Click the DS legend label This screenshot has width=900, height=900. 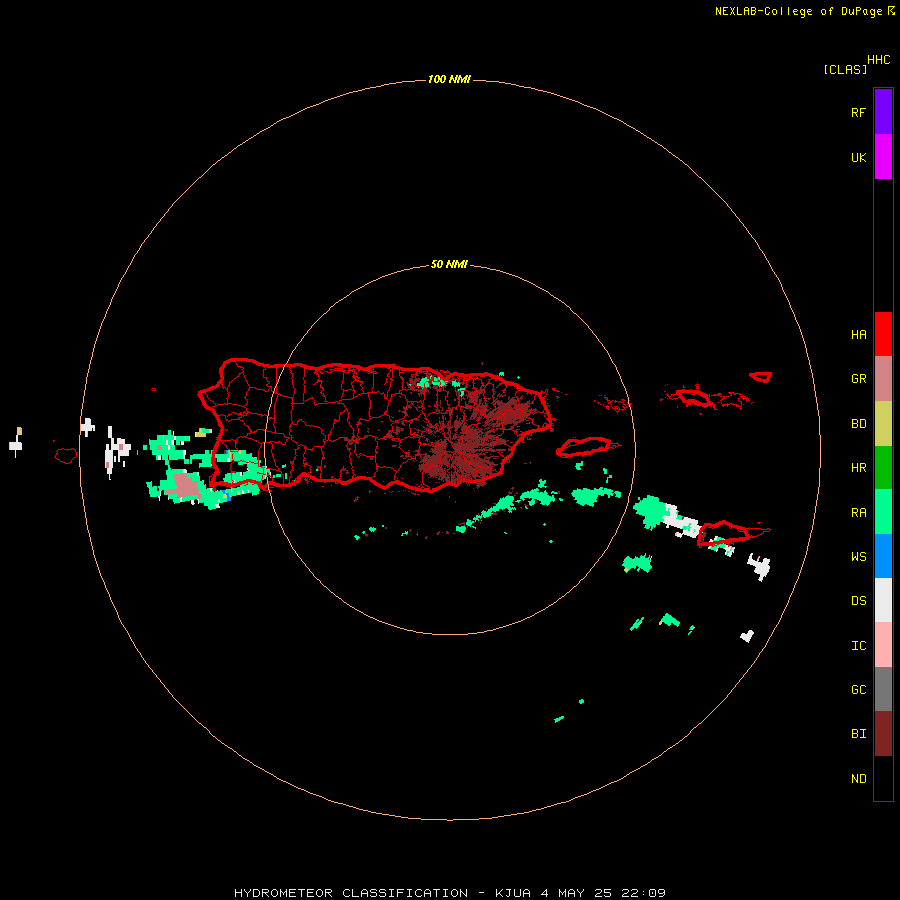(858, 601)
